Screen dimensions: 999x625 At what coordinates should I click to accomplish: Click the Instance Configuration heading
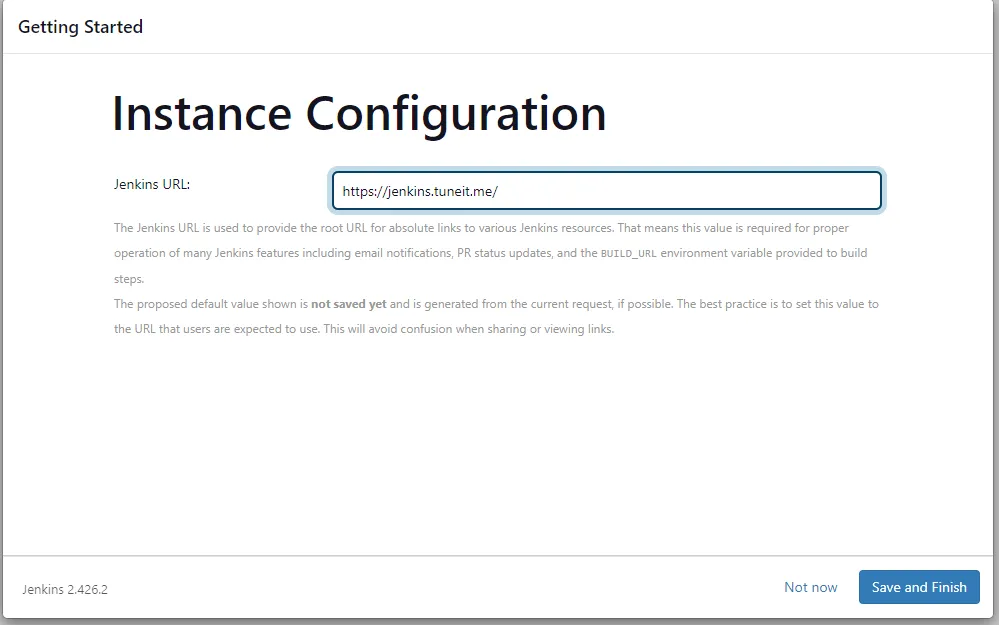(359, 114)
